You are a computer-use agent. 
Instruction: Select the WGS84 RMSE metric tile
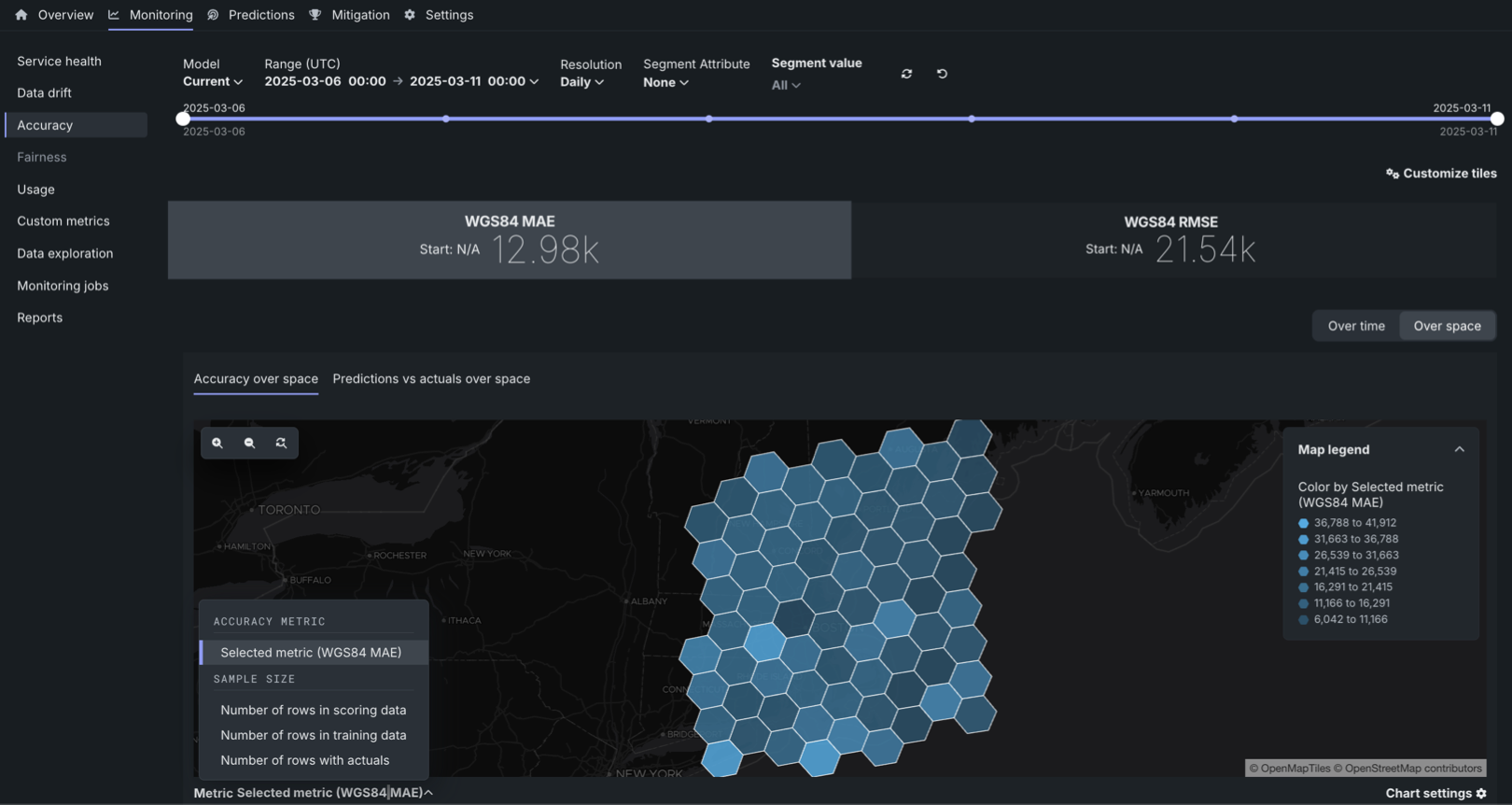[1170, 240]
